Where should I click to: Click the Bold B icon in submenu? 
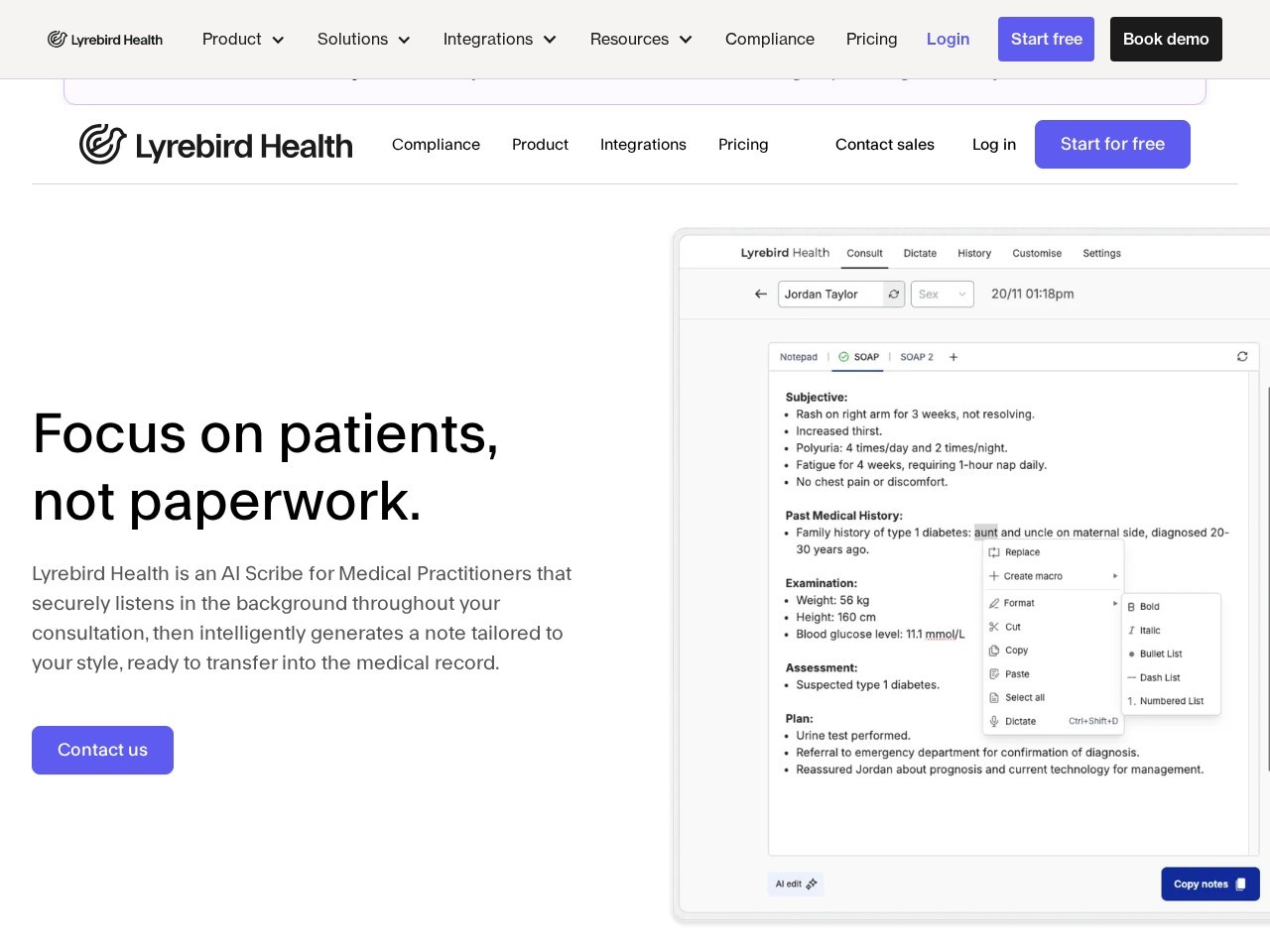point(1131,607)
